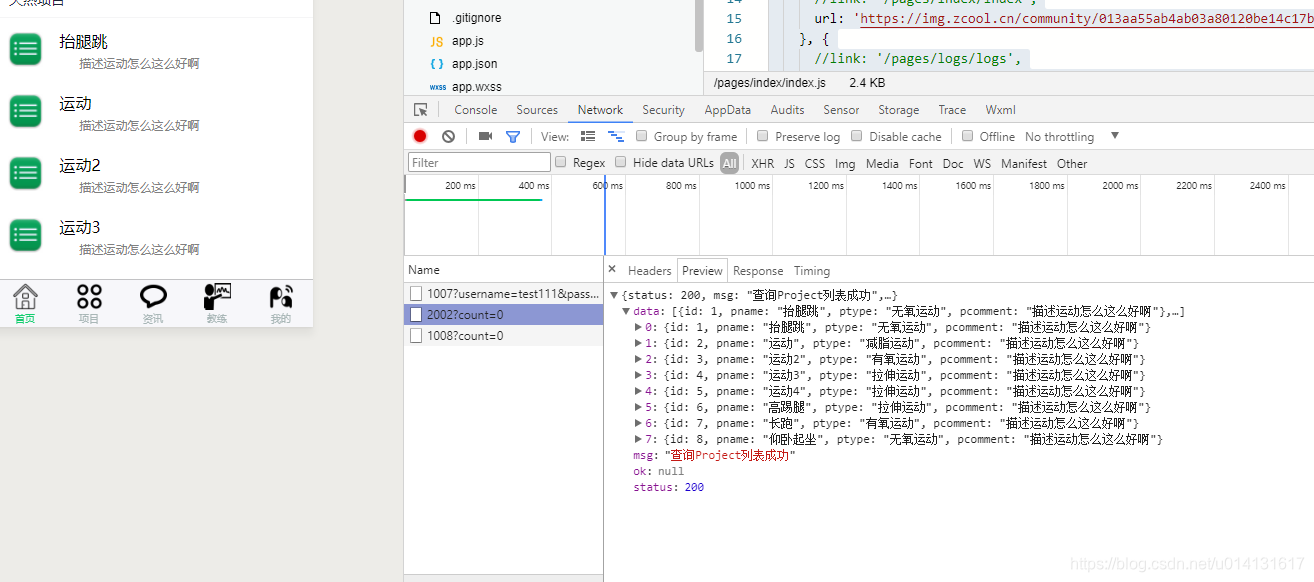Click the green list icon beside 运动3
The height and width of the screenshot is (582, 1314).
[26, 235]
